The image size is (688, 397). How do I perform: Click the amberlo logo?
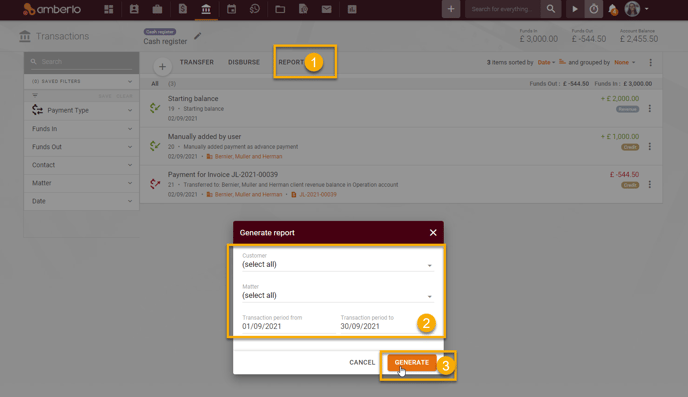pyautogui.click(x=52, y=9)
